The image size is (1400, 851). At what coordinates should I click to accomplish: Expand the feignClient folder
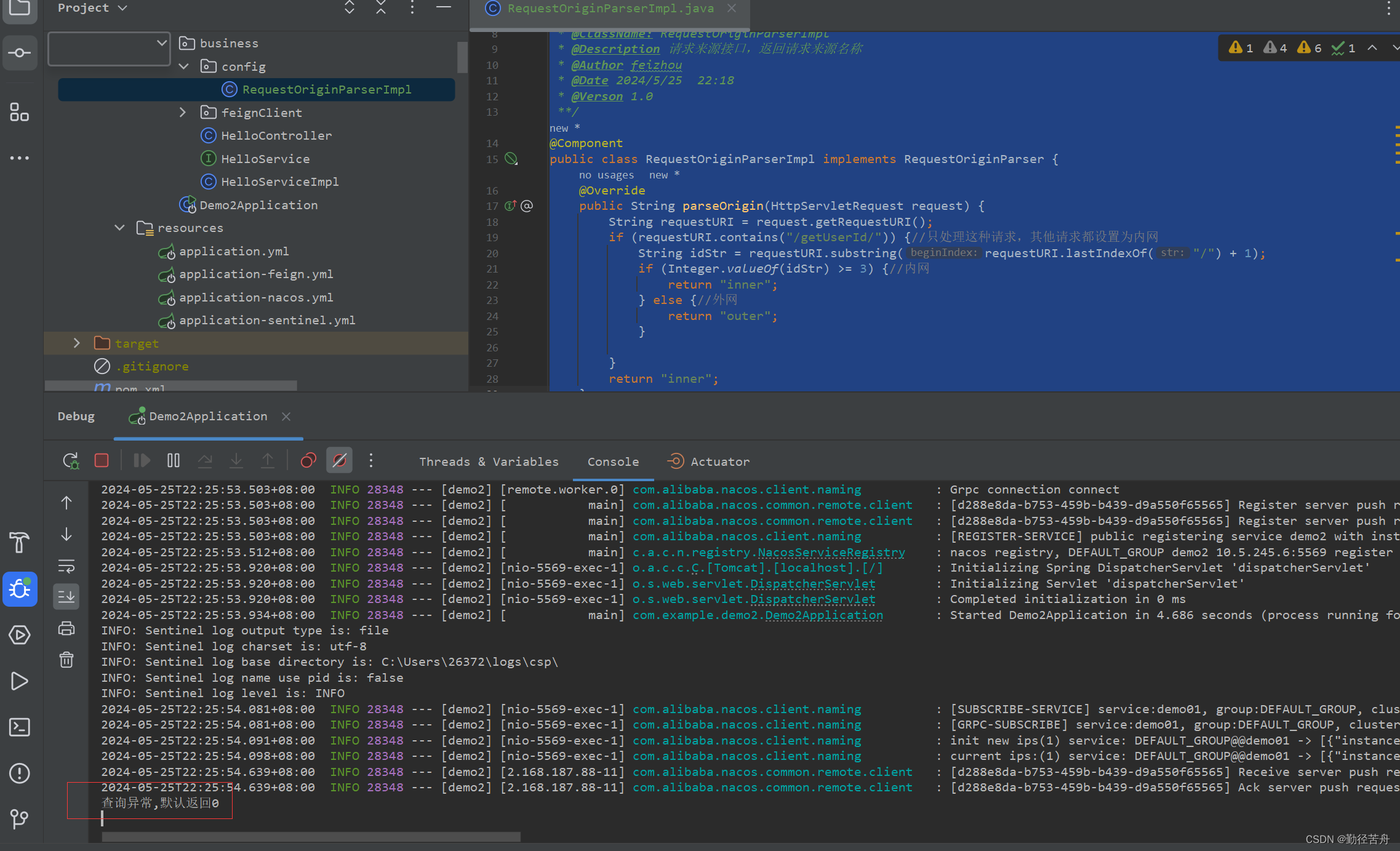click(x=183, y=112)
